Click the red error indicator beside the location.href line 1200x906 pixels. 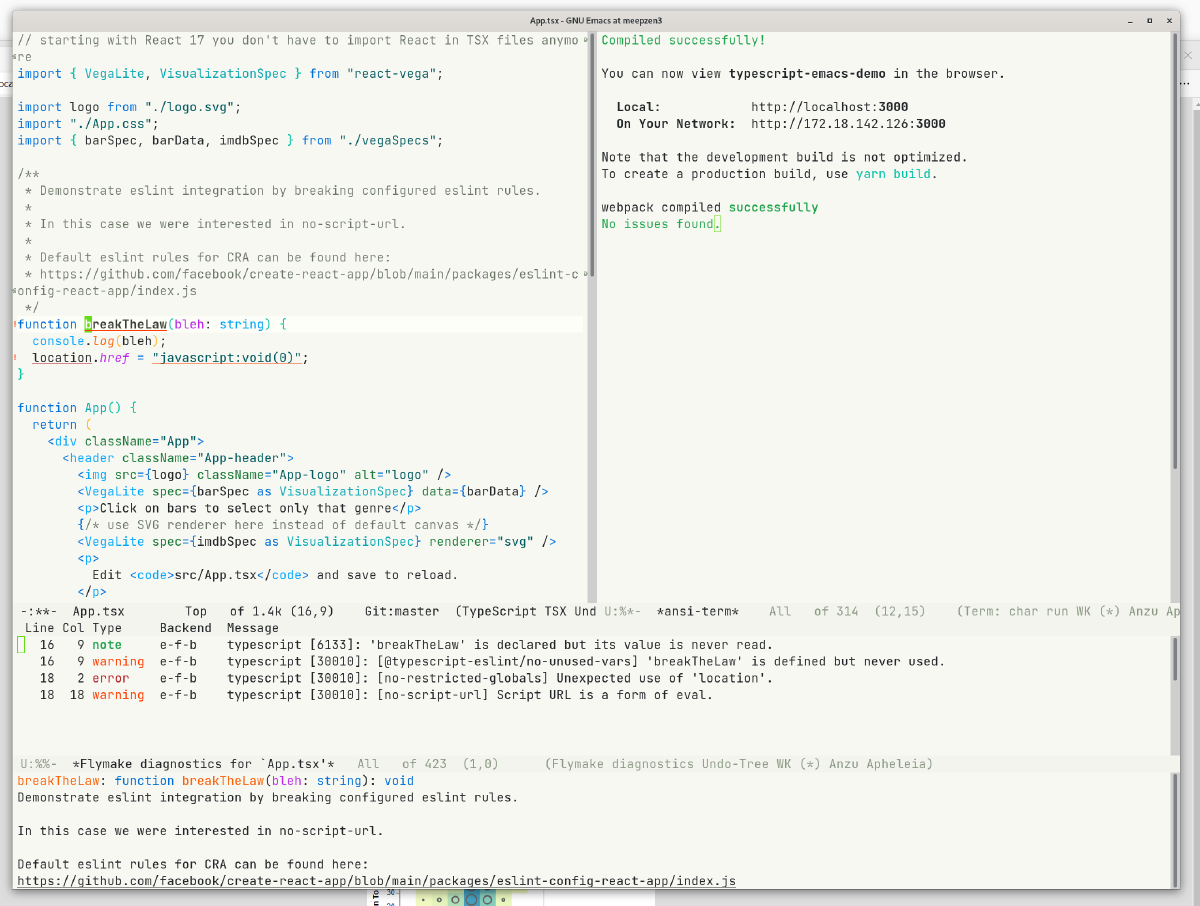[13, 357]
